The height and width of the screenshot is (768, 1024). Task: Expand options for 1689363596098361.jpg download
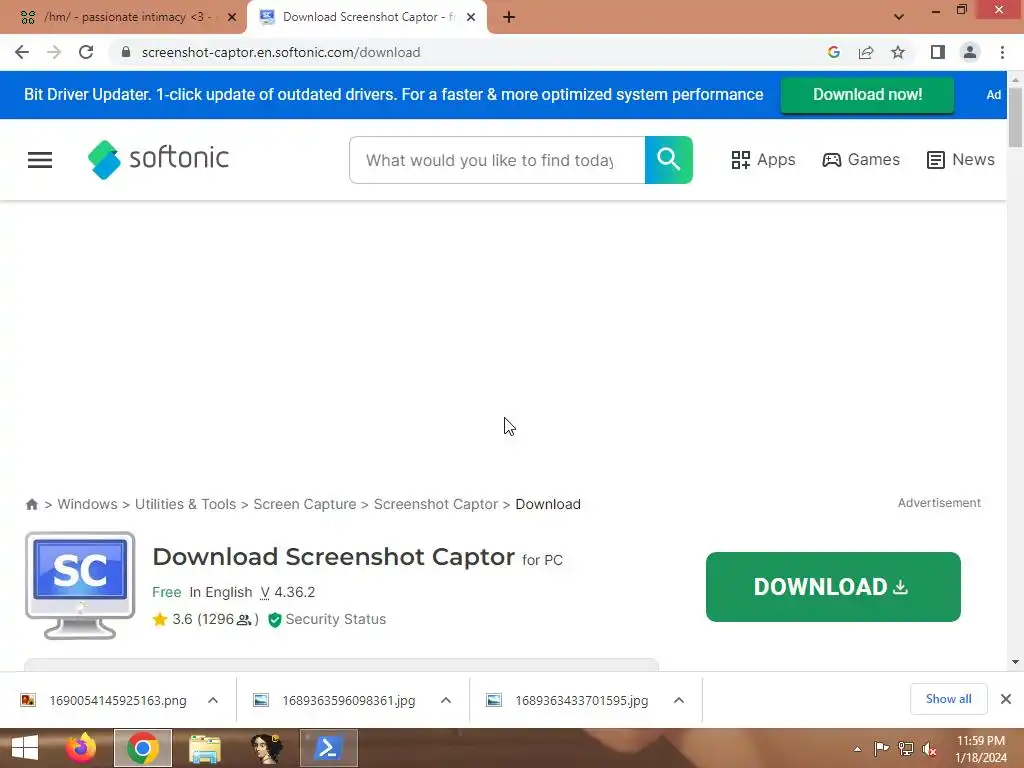(x=446, y=700)
